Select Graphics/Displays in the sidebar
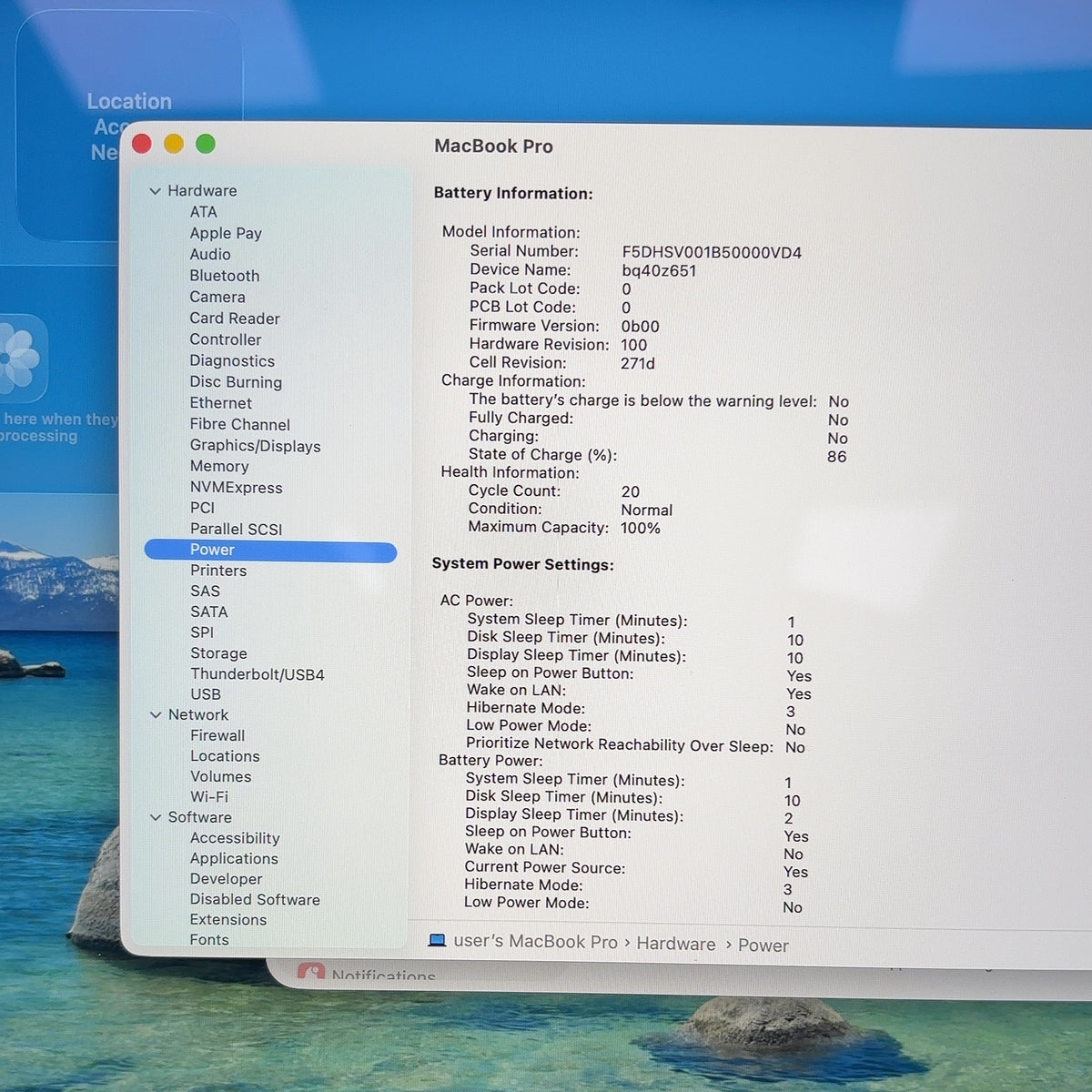1092x1092 pixels. click(x=256, y=446)
